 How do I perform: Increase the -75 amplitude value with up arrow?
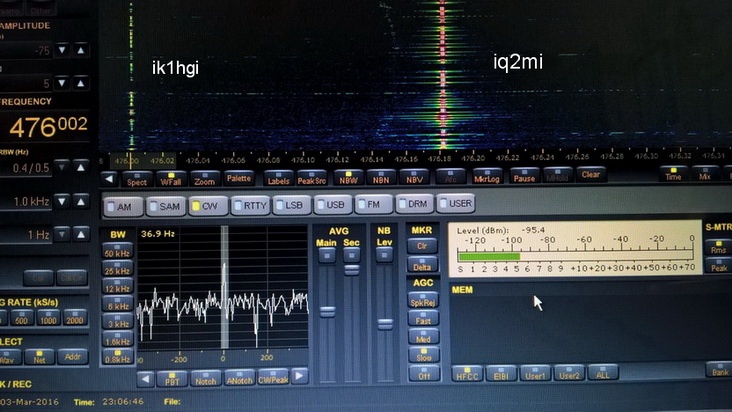click(x=81, y=50)
